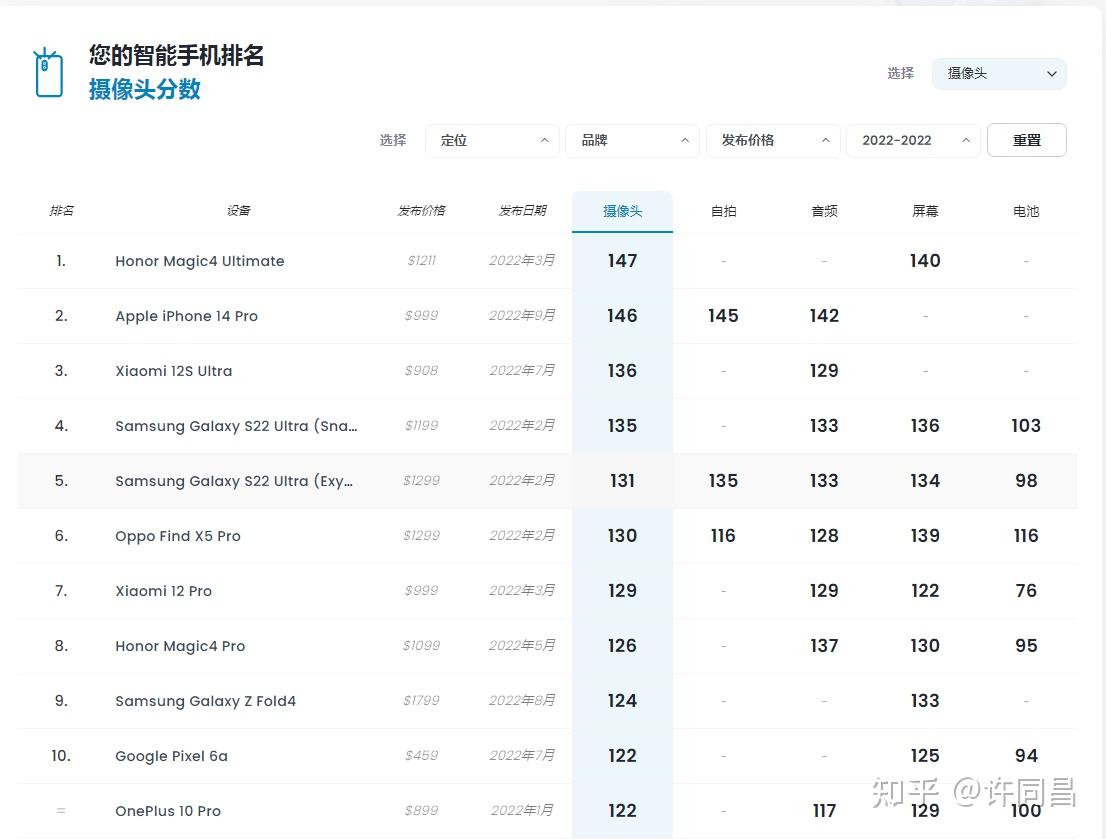Select the highlighted 摄像头 column header
1106x839 pixels.
[x=622, y=211]
